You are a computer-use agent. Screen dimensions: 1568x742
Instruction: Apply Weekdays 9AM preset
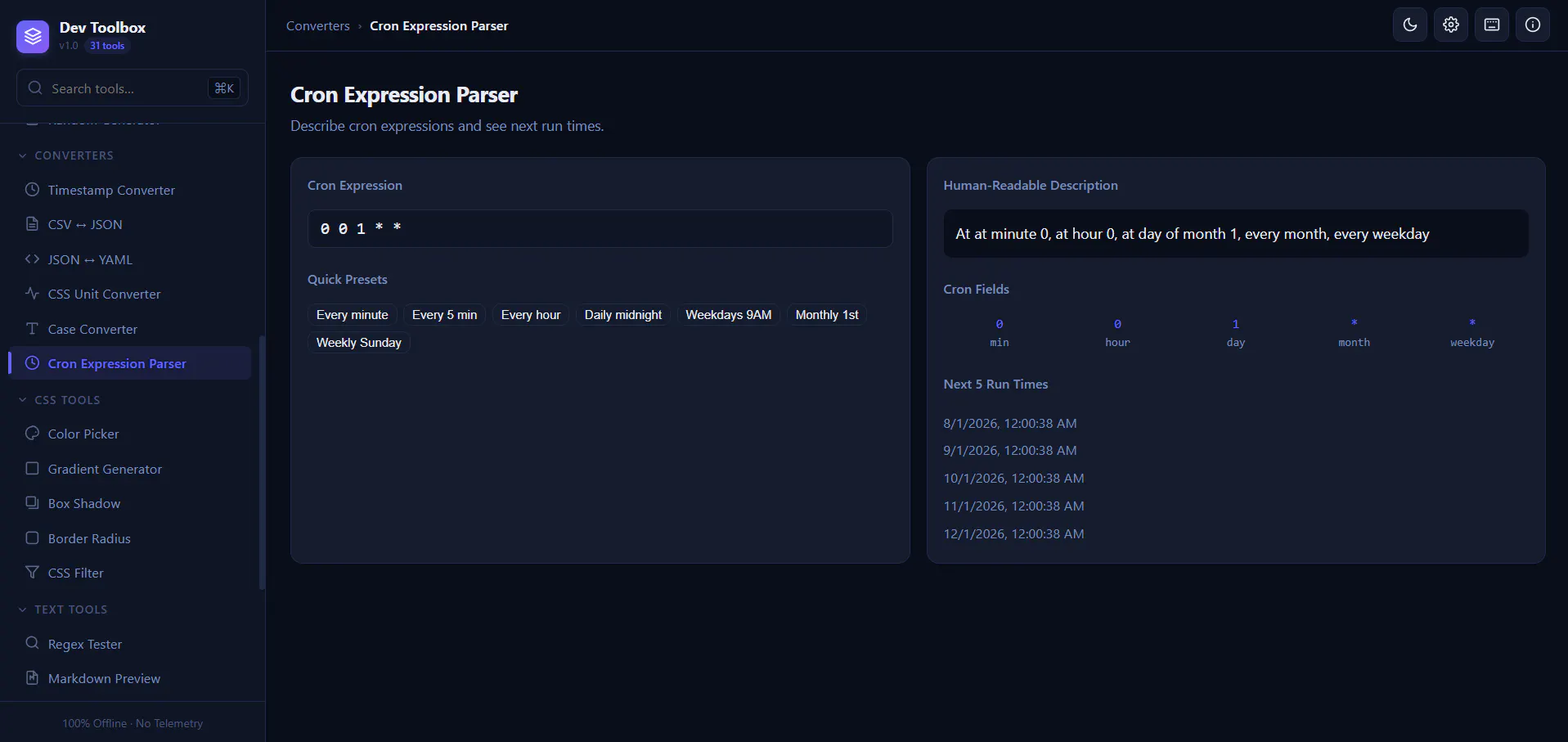(x=729, y=315)
